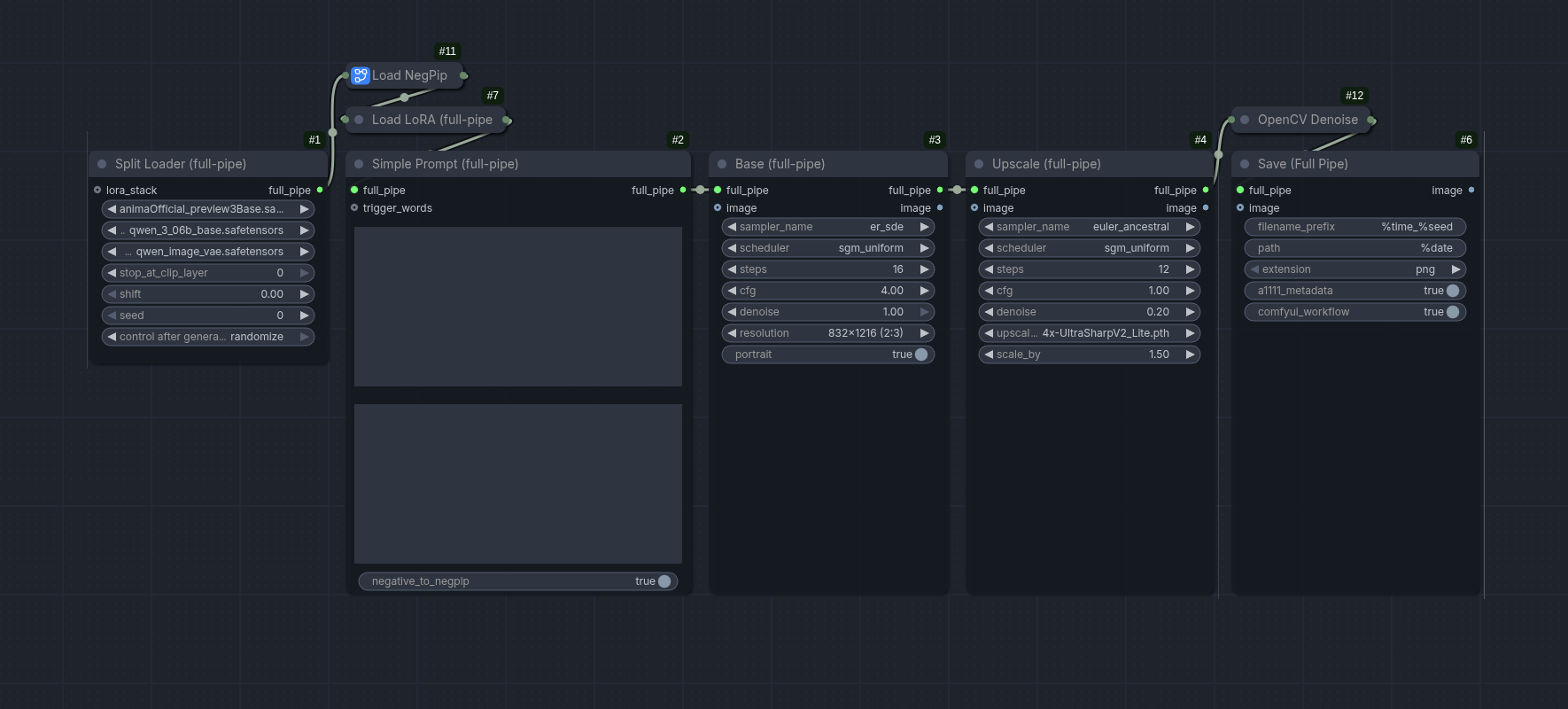This screenshot has width=1568, height=709.
Task: Select next upscale model with right arrow
Action: 1190,333
